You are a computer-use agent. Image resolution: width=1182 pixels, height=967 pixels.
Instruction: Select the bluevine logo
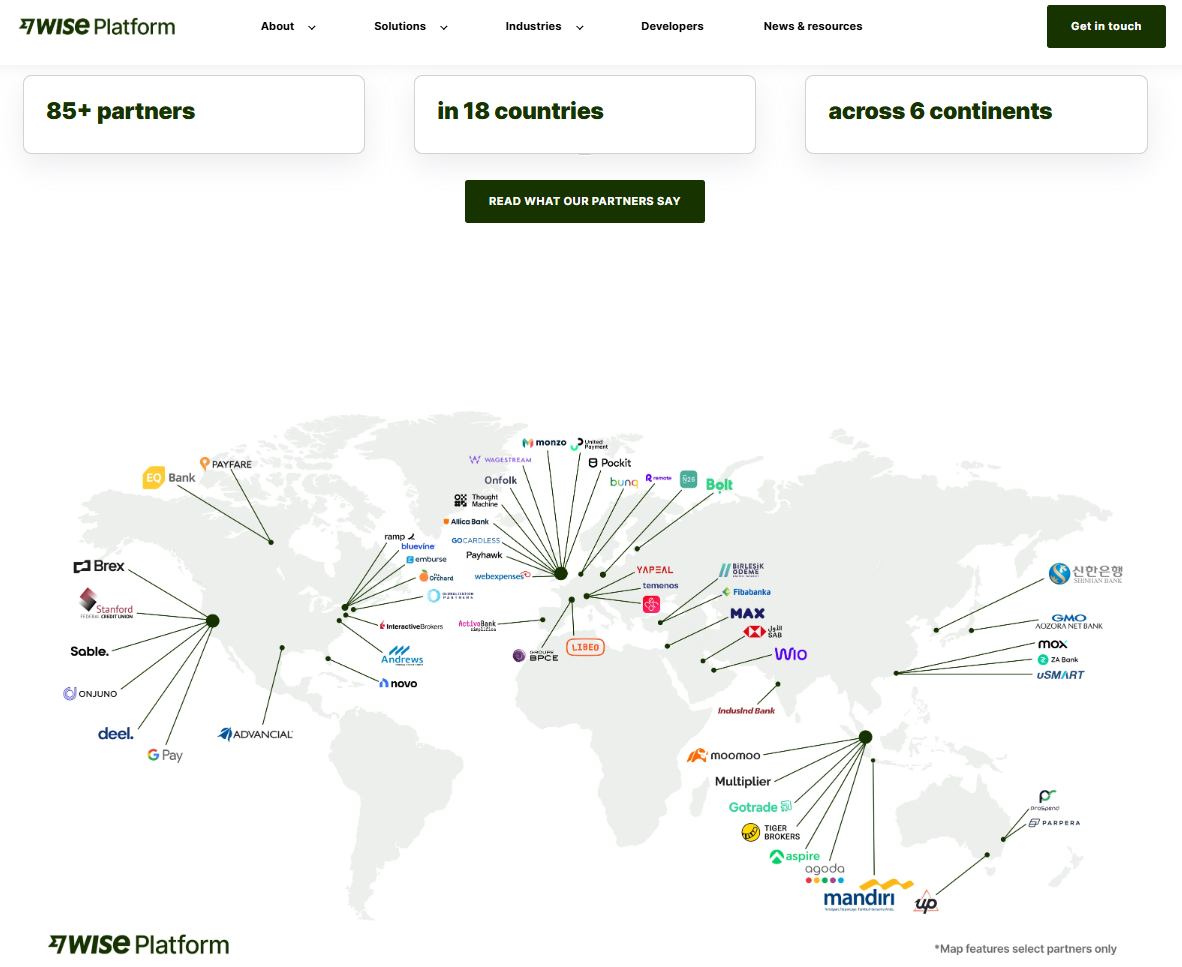click(418, 546)
